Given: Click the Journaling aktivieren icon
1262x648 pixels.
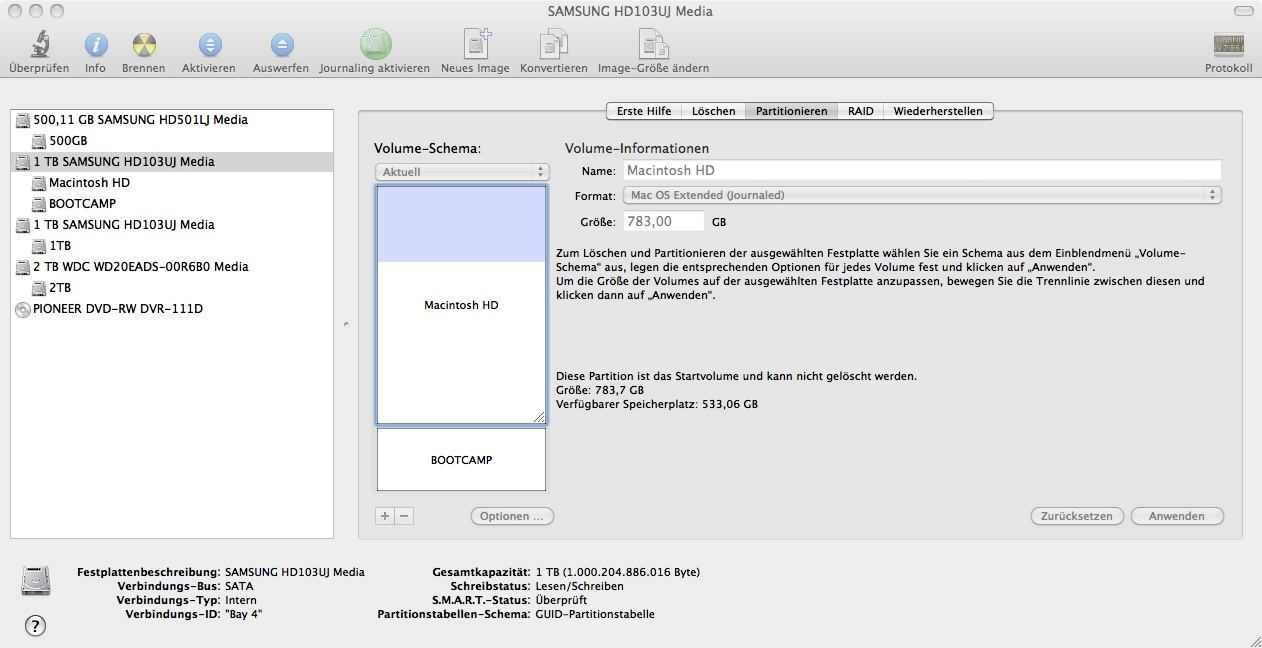Looking at the screenshot, I should pos(375,44).
